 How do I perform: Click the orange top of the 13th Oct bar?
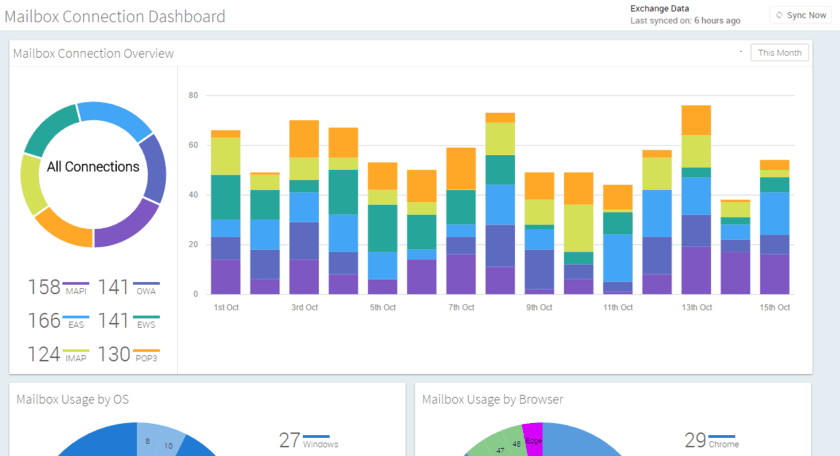[696, 120]
